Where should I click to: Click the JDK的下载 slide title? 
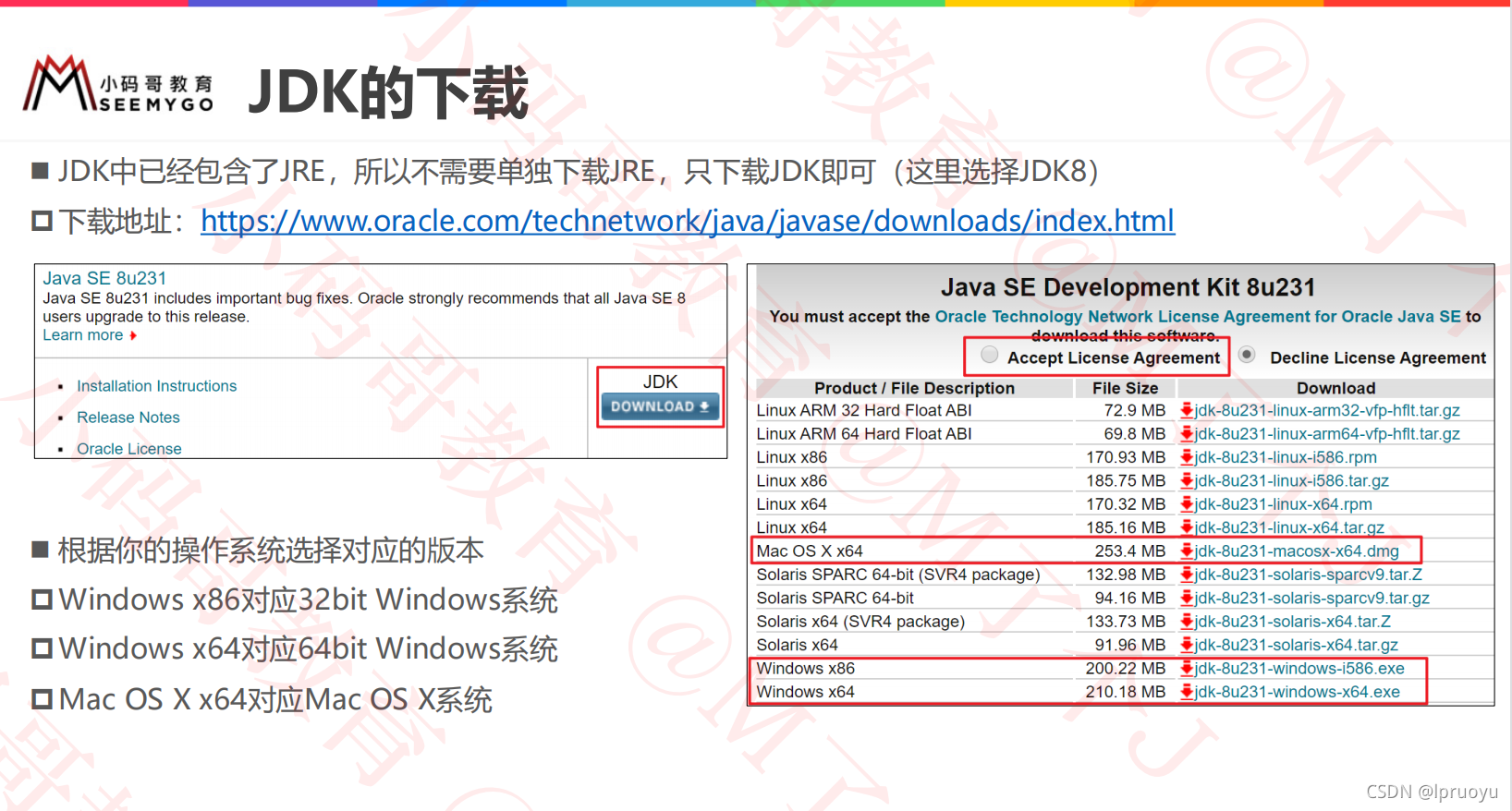(x=388, y=92)
